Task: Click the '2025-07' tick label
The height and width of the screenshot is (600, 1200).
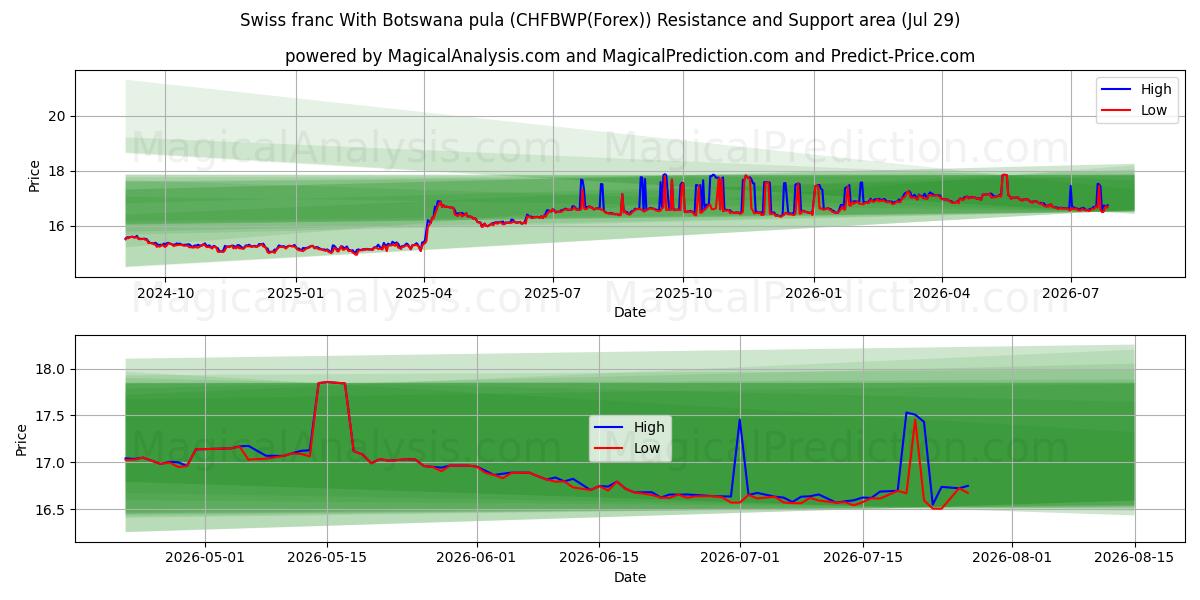Action: point(553,293)
